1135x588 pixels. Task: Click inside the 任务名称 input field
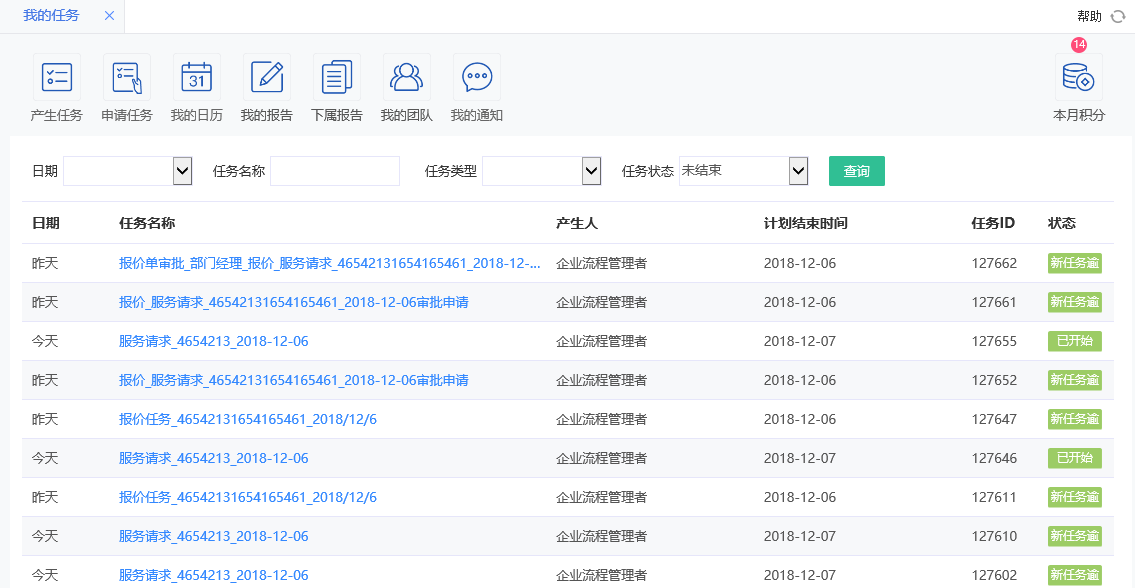point(334,170)
